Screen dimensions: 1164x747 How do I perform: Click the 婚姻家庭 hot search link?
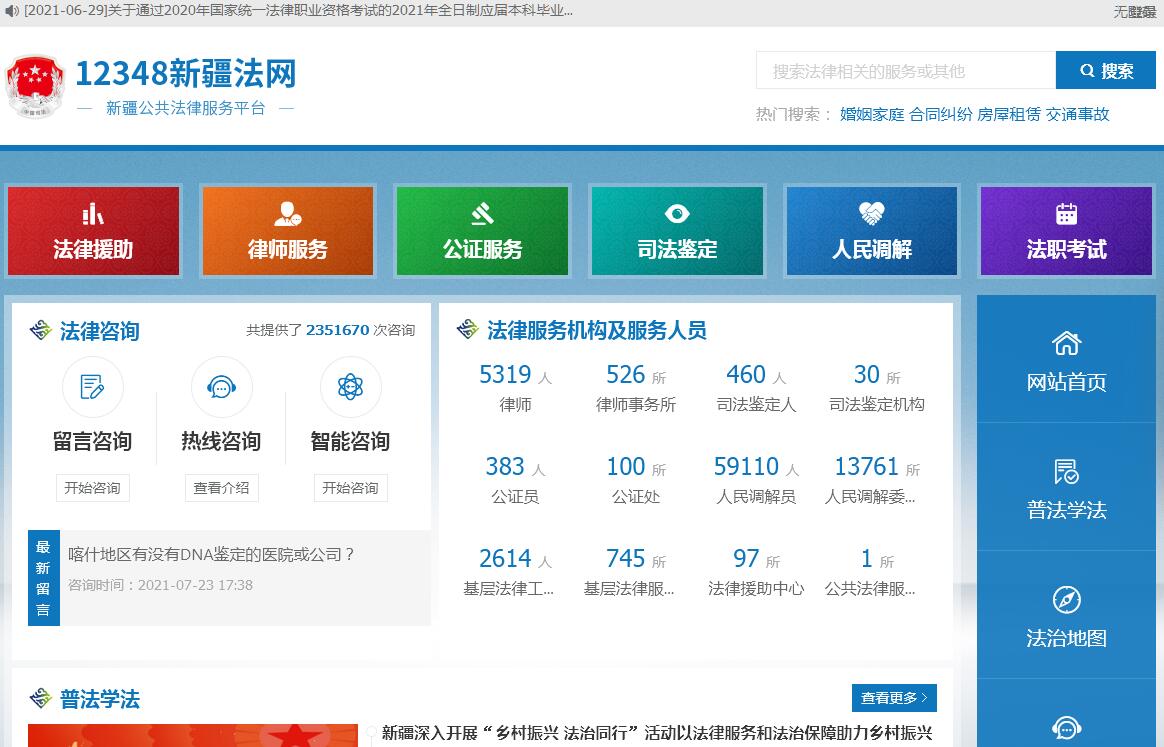click(x=871, y=114)
